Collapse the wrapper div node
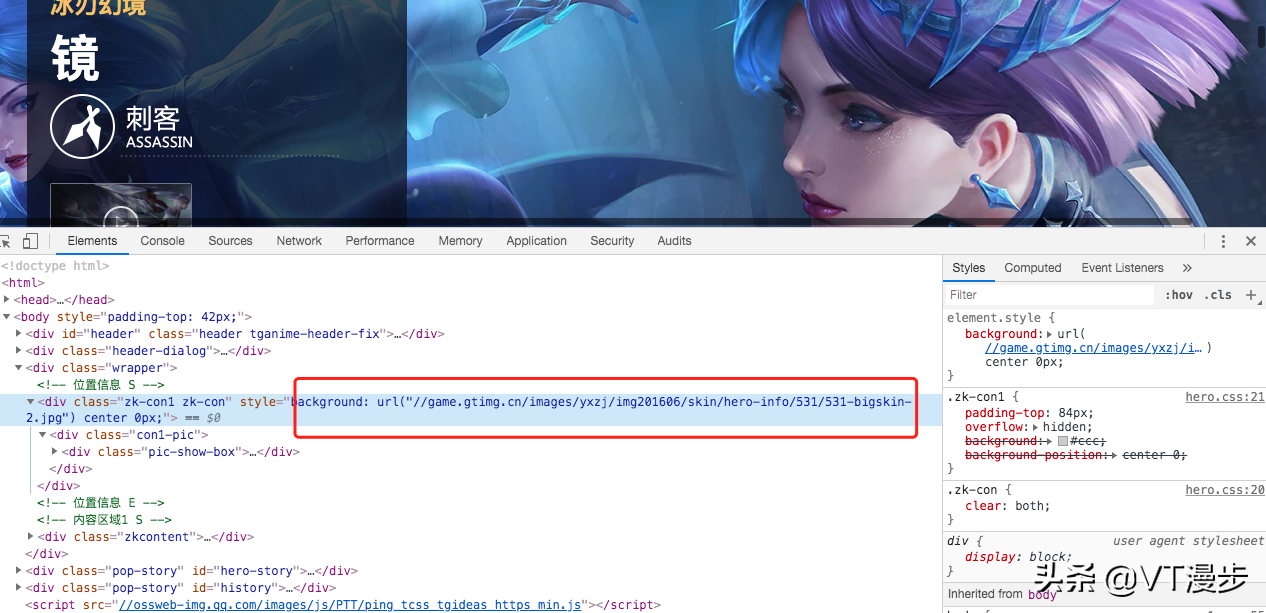 click(x=19, y=368)
